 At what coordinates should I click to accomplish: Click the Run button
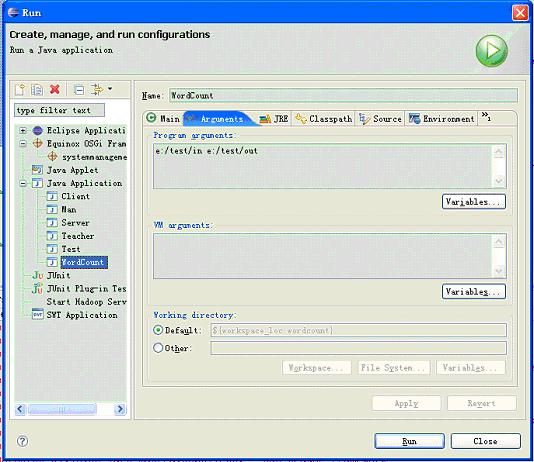coord(409,441)
